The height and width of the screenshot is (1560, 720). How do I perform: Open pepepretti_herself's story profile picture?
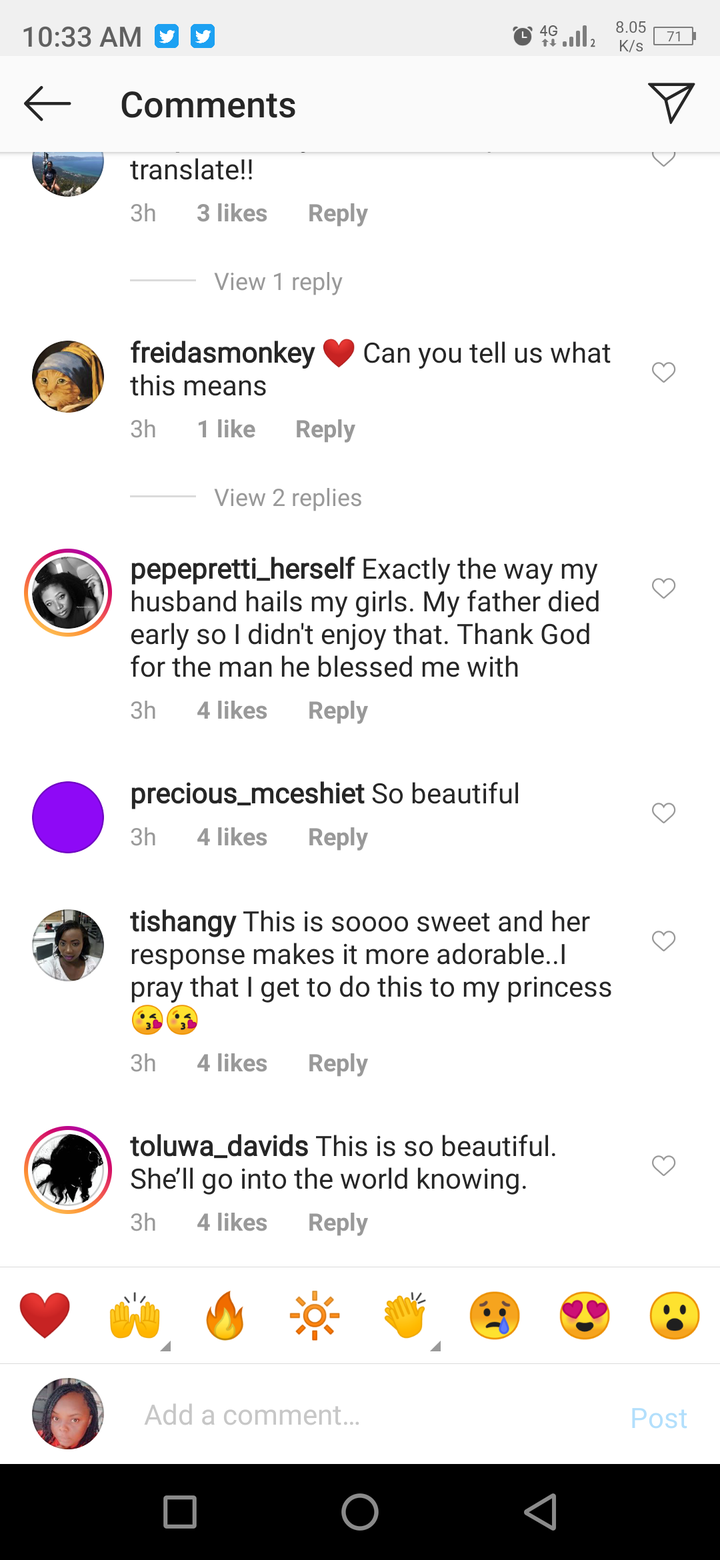(68, 592)
